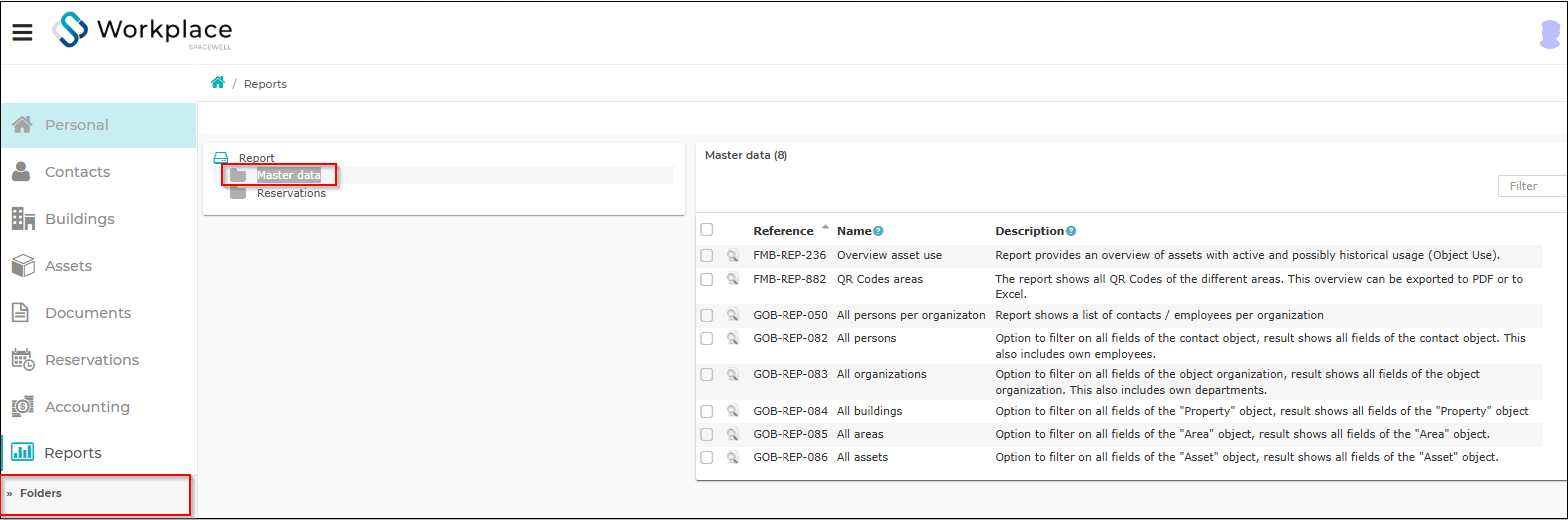
Task: Open the hamburger navigation menu
Action: click(22, 32)
